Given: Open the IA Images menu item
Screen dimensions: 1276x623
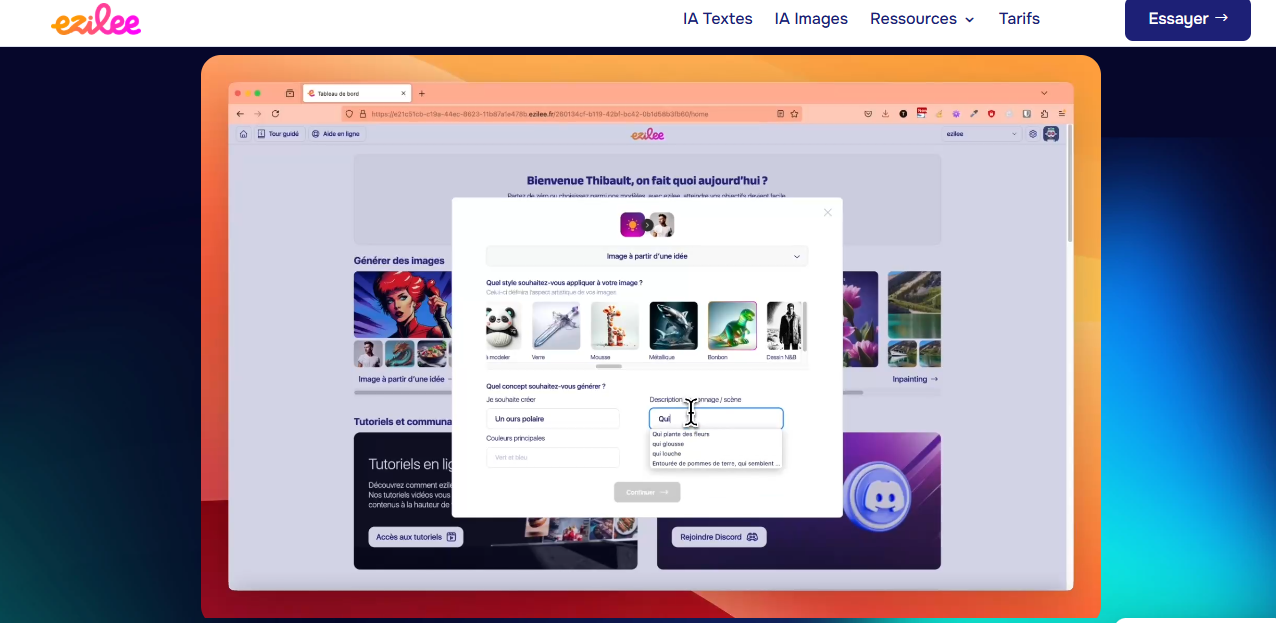Looking at the screenshot, I should click(x=811, y=19).
